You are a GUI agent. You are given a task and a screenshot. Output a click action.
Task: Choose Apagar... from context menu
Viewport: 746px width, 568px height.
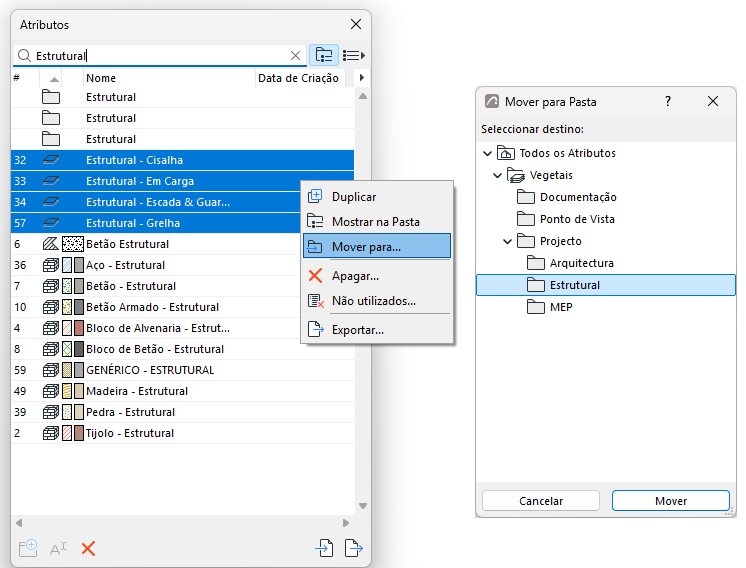pos(377,276)
